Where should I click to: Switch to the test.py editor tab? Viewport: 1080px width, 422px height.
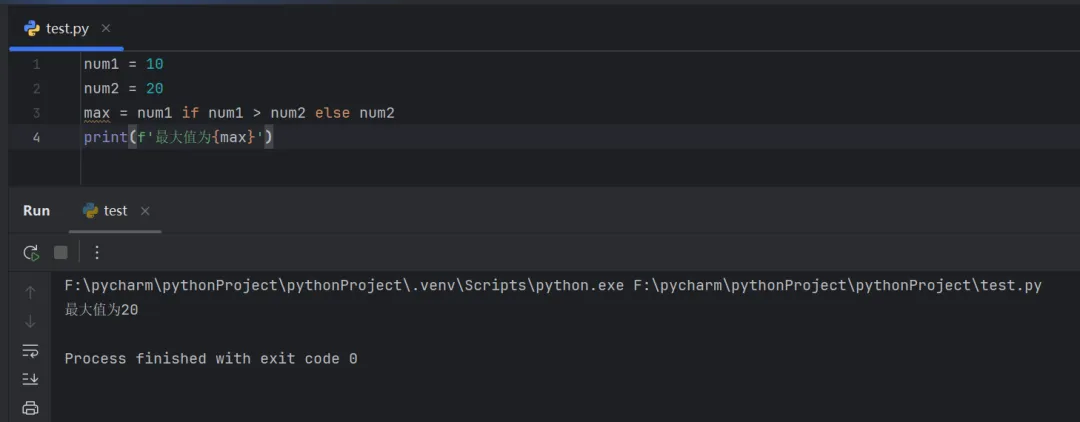[67, 28]
